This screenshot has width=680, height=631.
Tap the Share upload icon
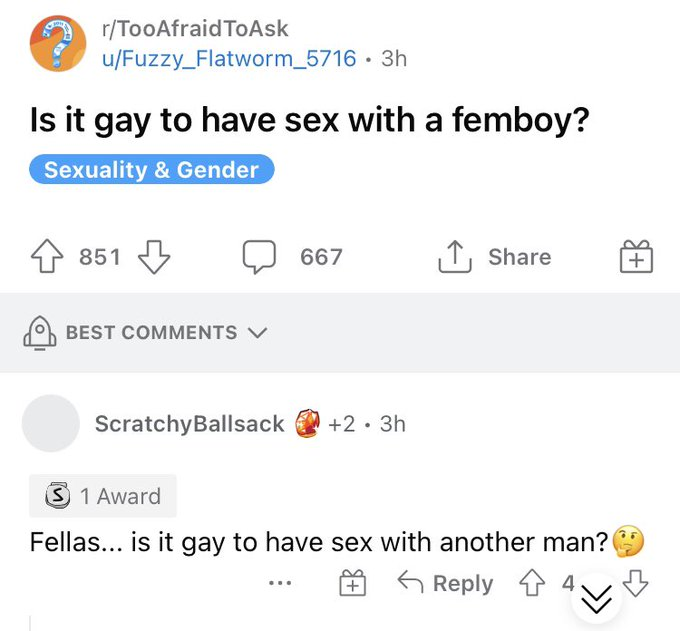pyautogui.click(x=454, y=256)
